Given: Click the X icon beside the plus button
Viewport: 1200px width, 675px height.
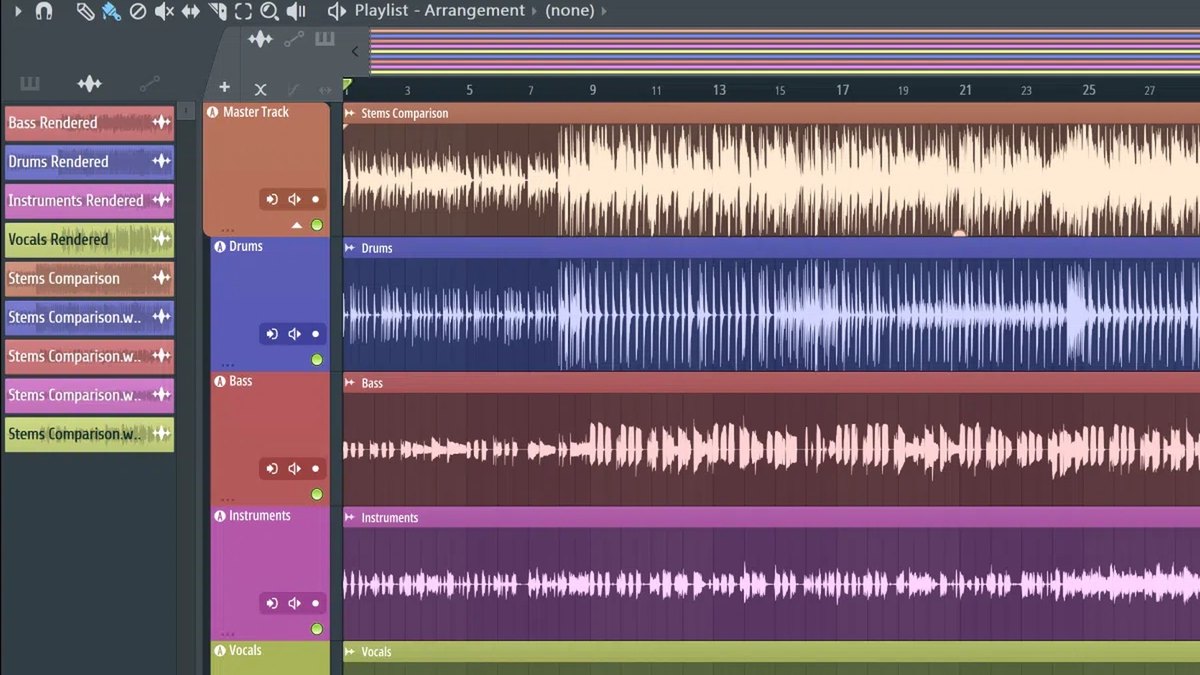Looking at the screenshot, I should tap(260, 89).
